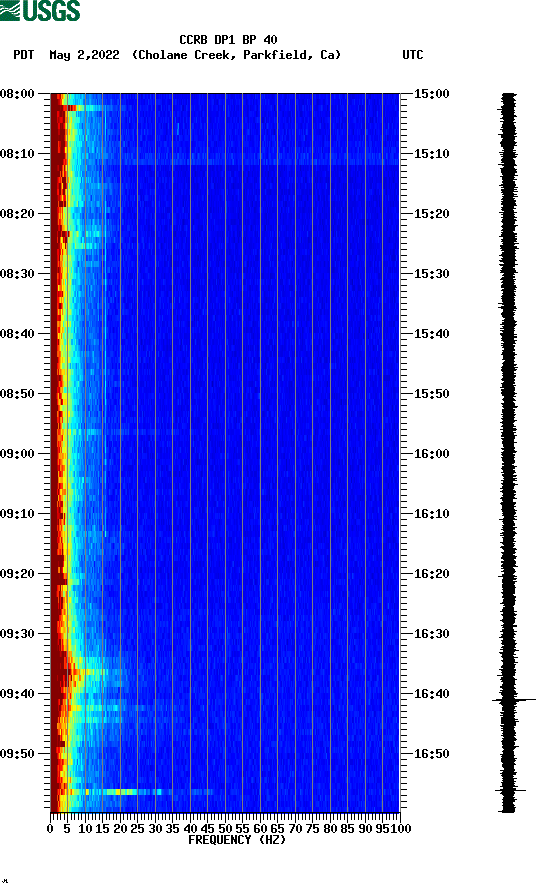Click the '15:00' UTC time label

click(431, 94)
